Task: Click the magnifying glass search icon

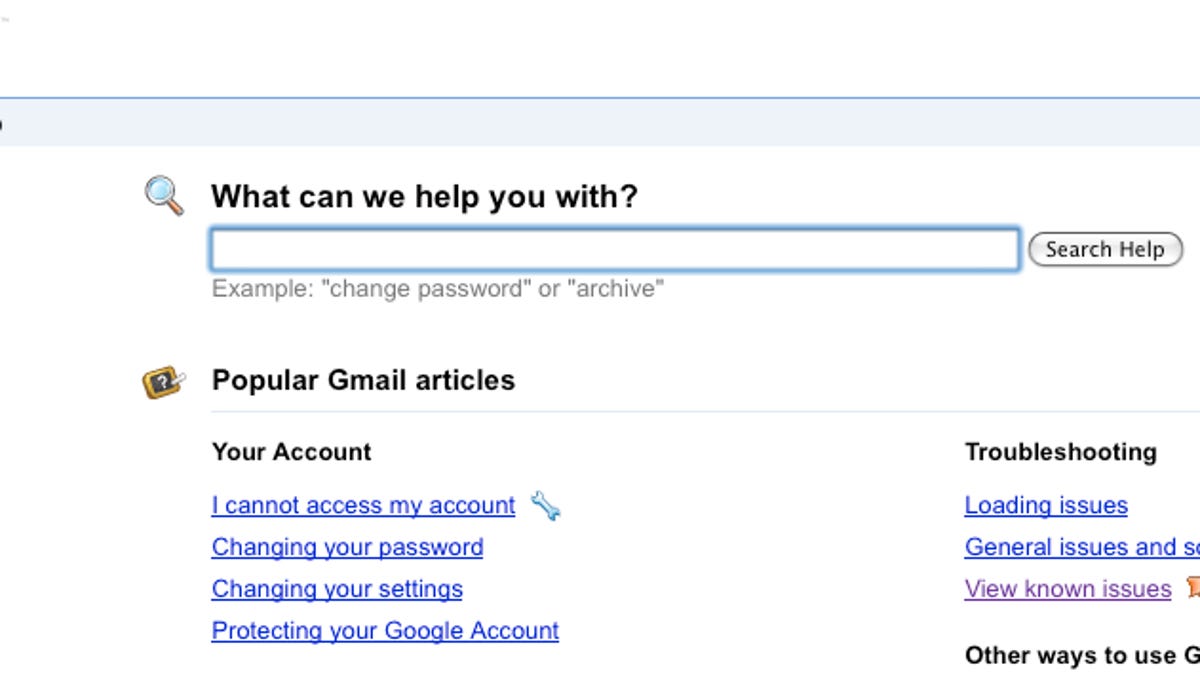Action: [x=164, y=195]
